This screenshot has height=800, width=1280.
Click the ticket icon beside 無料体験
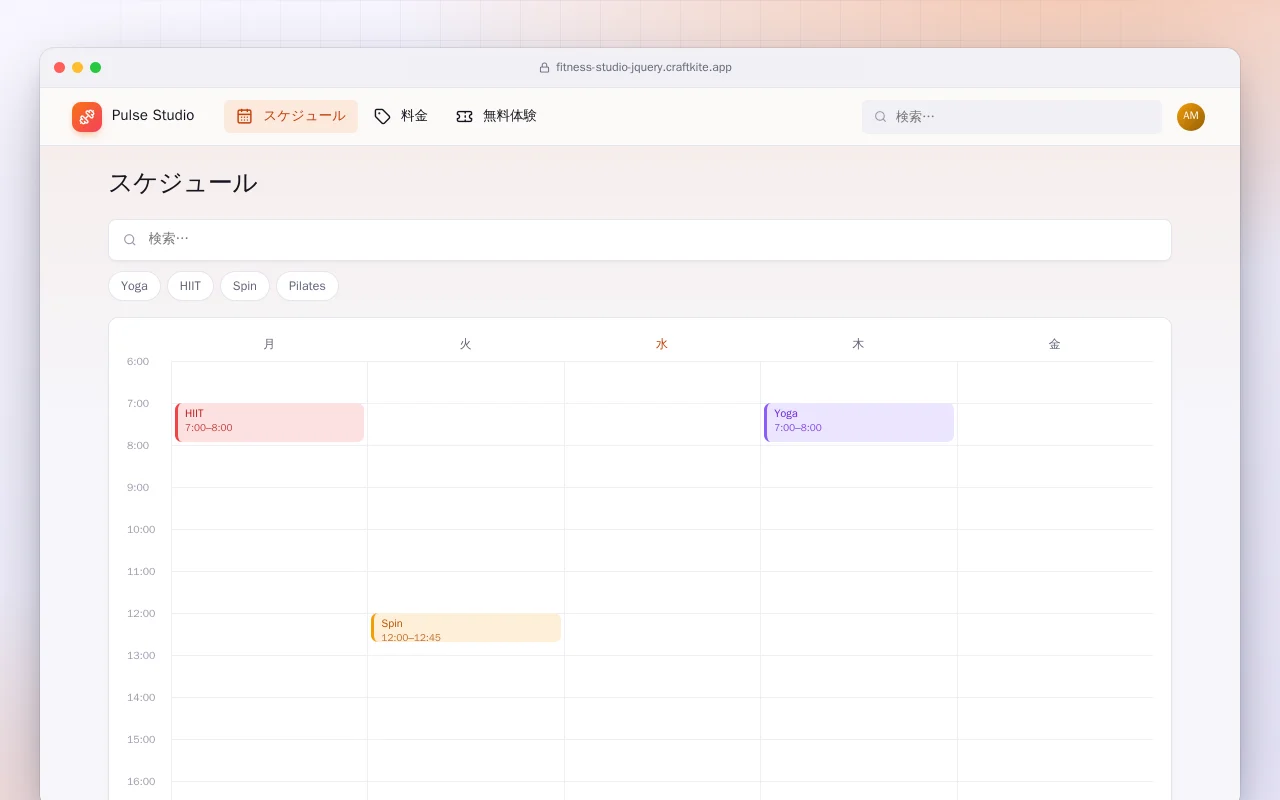pyautogui.click(x=464, y=116)
